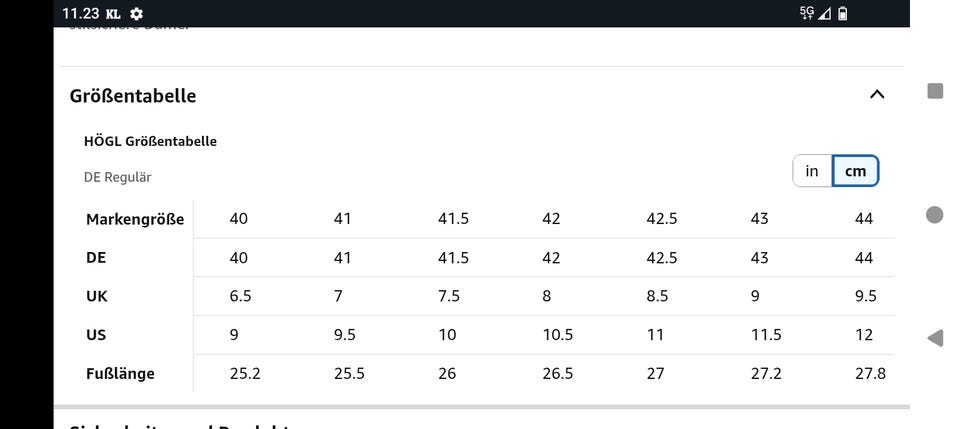Tap the 11.23 clock in status bar

[80, 14]
